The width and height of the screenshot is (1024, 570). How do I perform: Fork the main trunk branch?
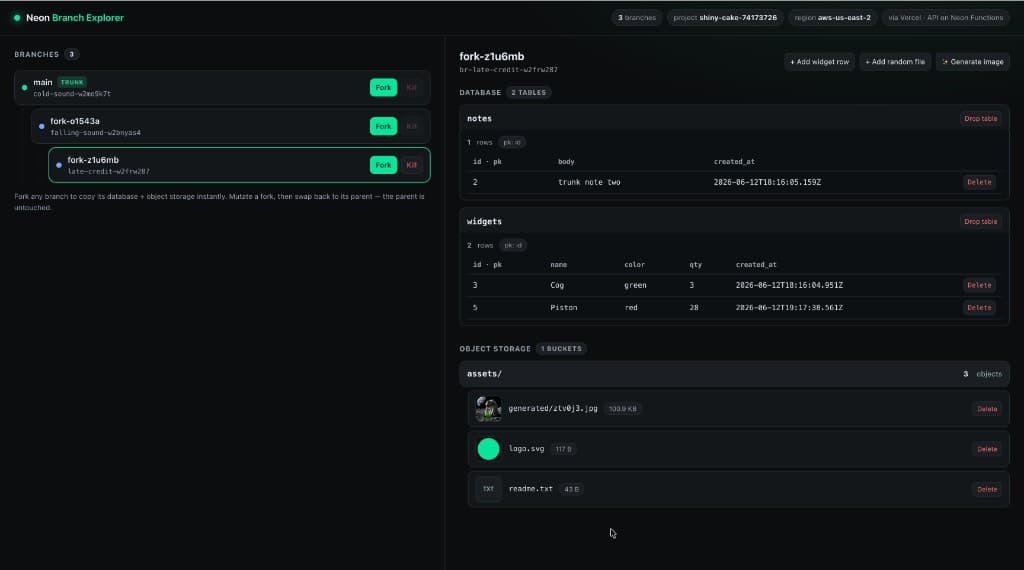pyautogui.click(x=383, y=87)
